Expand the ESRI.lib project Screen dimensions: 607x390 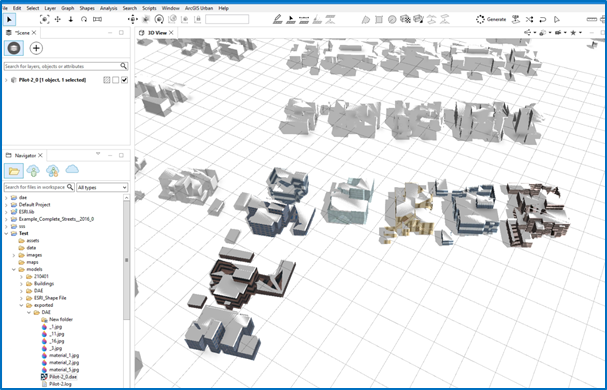coord(6,212)
